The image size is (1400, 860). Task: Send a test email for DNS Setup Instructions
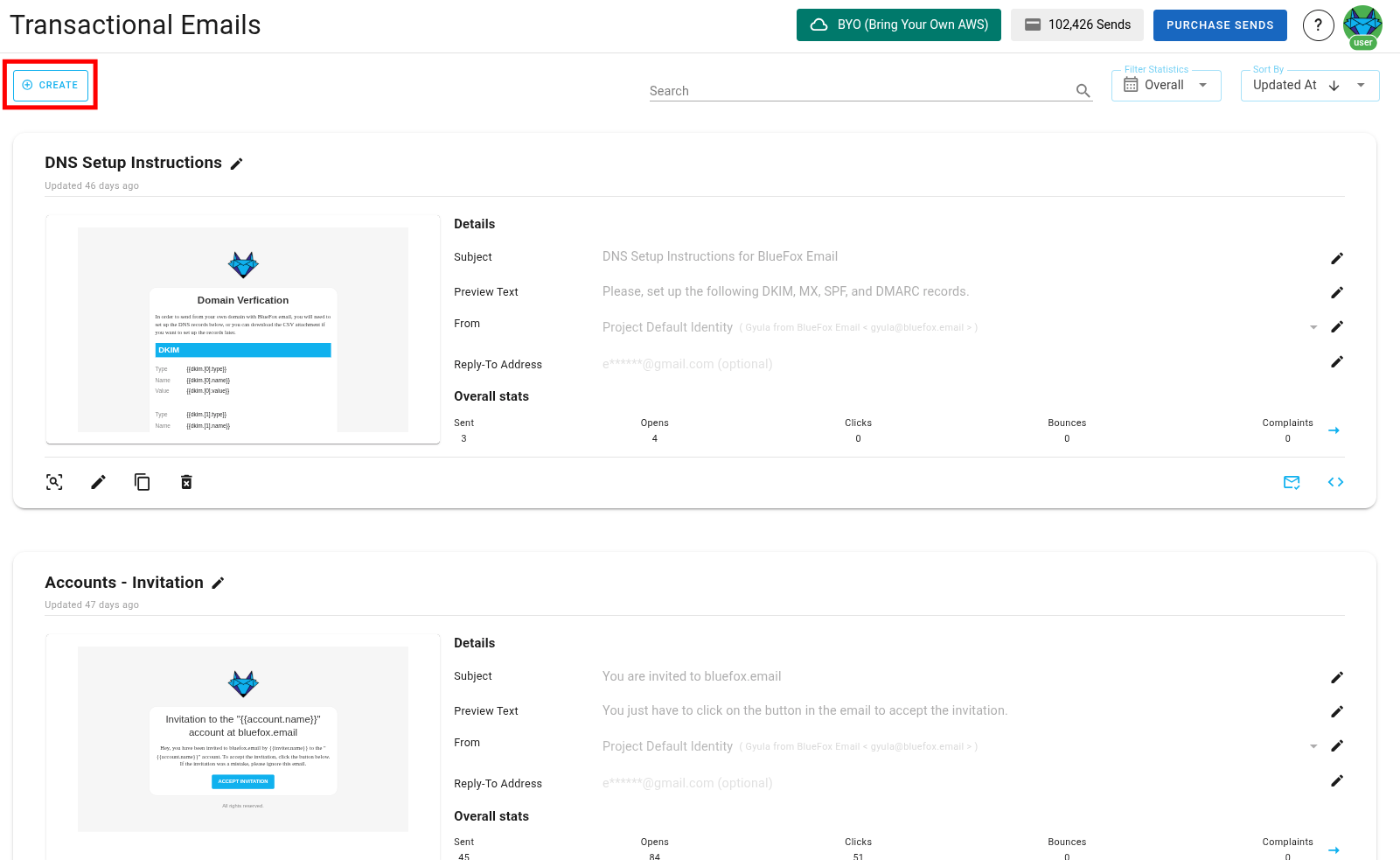click(1292, 482)
